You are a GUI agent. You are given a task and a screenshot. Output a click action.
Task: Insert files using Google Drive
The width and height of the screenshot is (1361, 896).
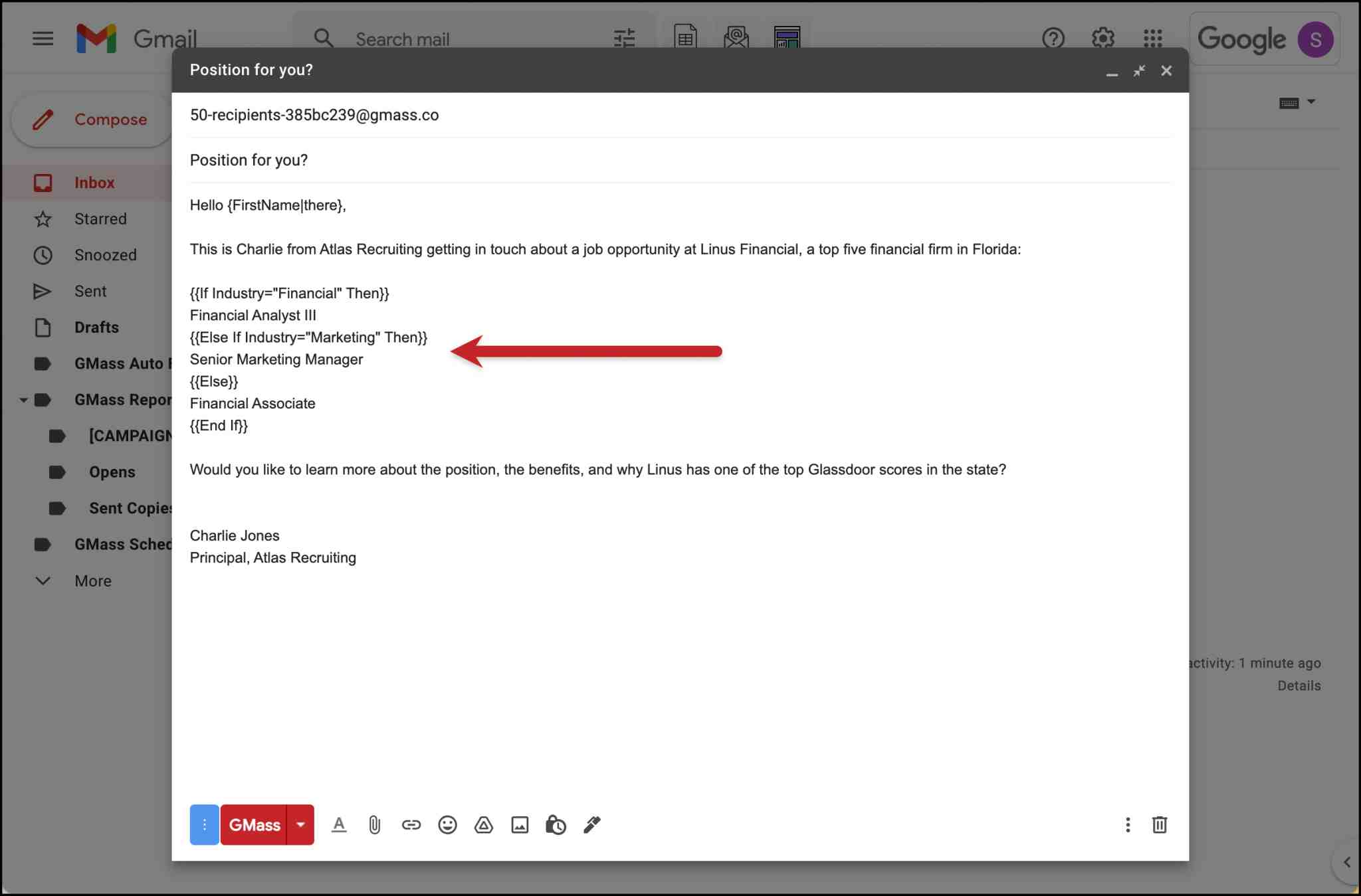click(x=483, y=825)
